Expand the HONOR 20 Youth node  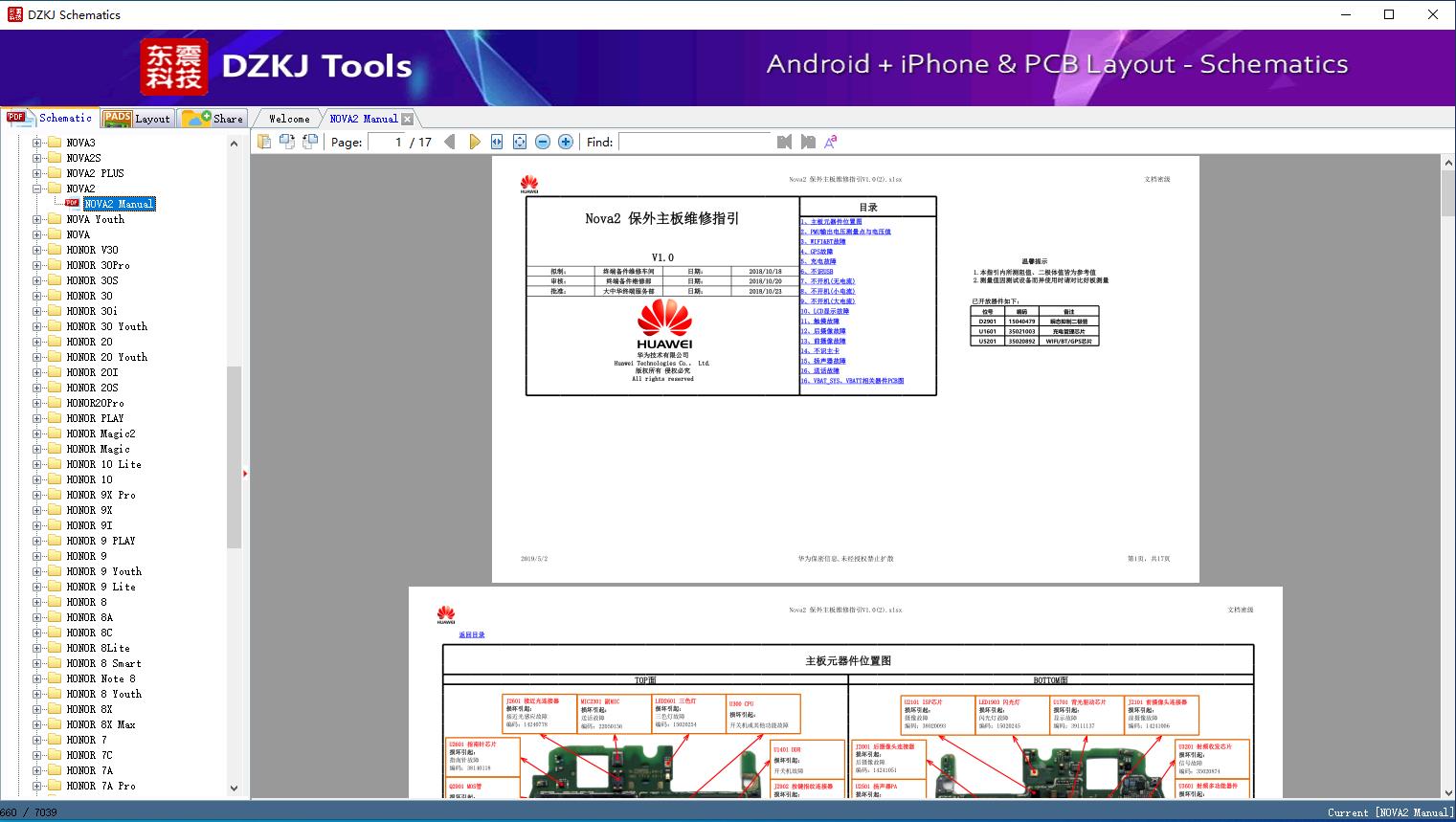(x=36, y=357)
